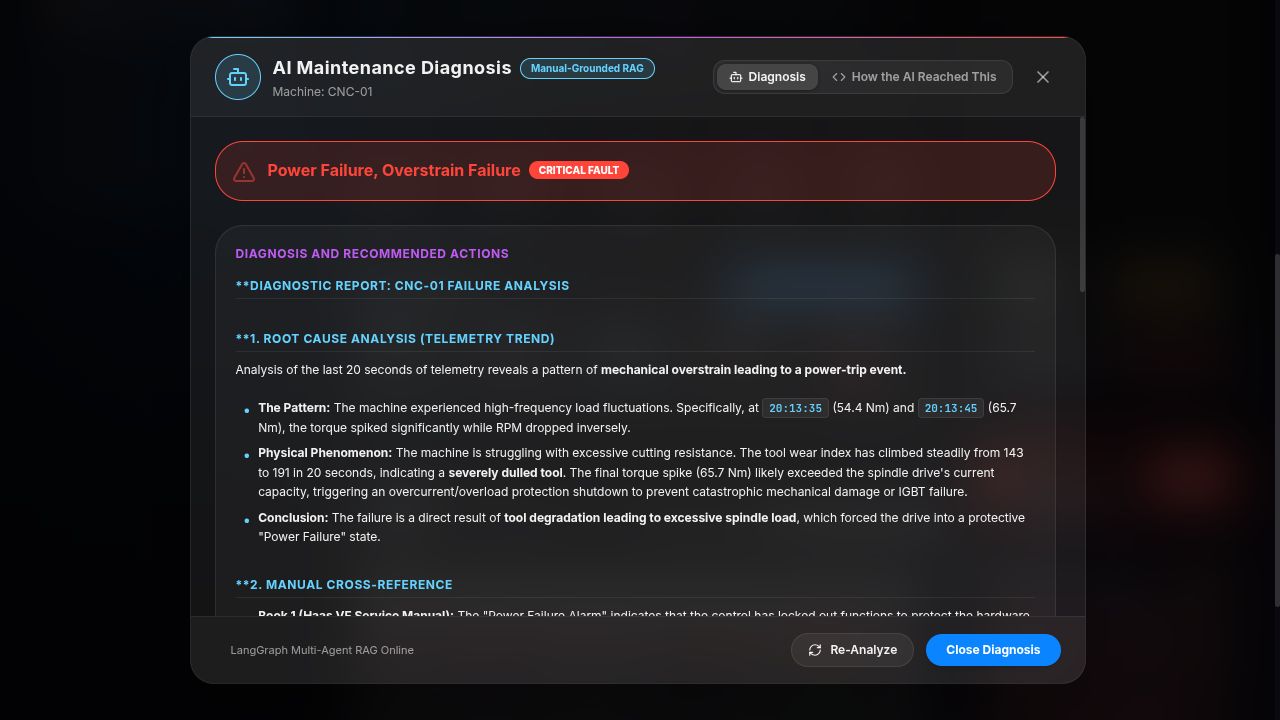The image size is (1280, 720).
Task: Switch to the Diagnosis tab
Action: [767, 77]
